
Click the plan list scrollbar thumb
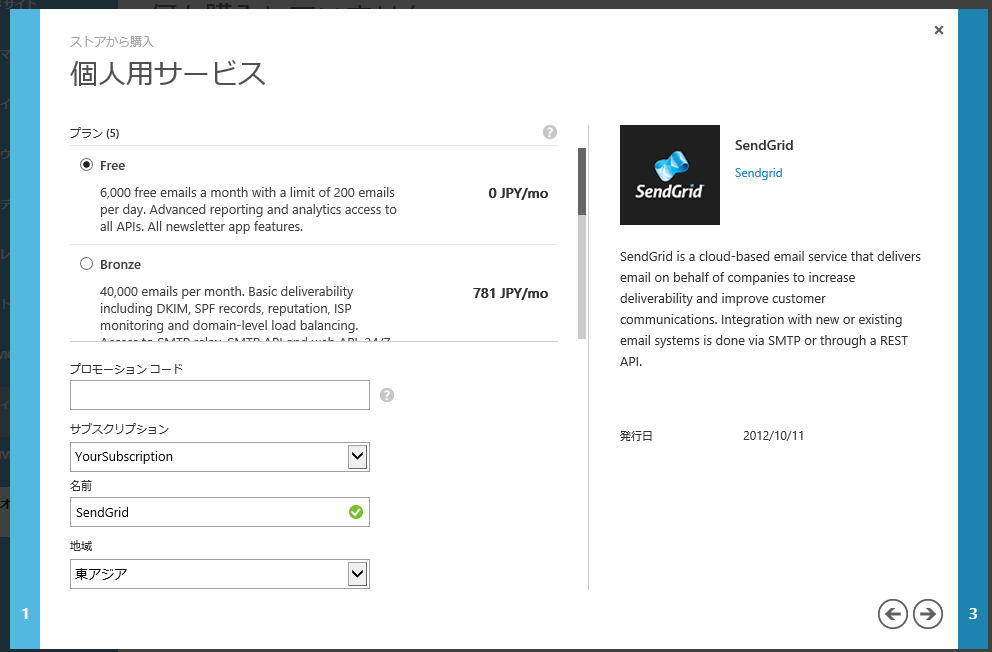pos(582,182)
